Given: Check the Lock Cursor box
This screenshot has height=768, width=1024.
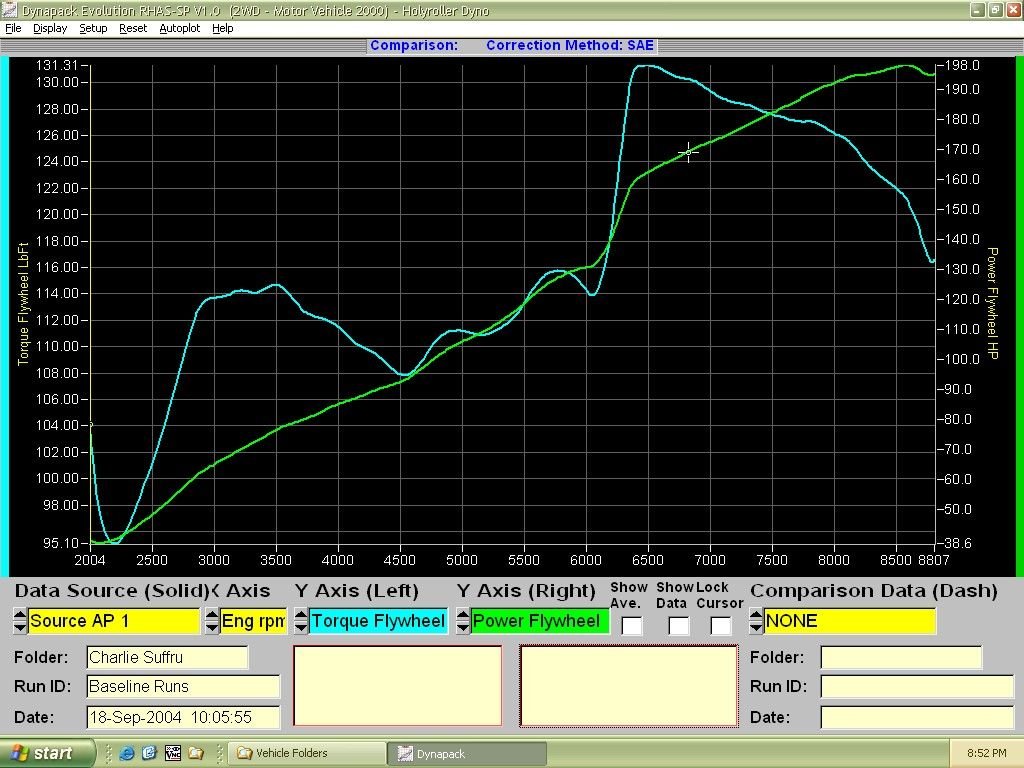Looking at the screenshot, I should point(720,626).
